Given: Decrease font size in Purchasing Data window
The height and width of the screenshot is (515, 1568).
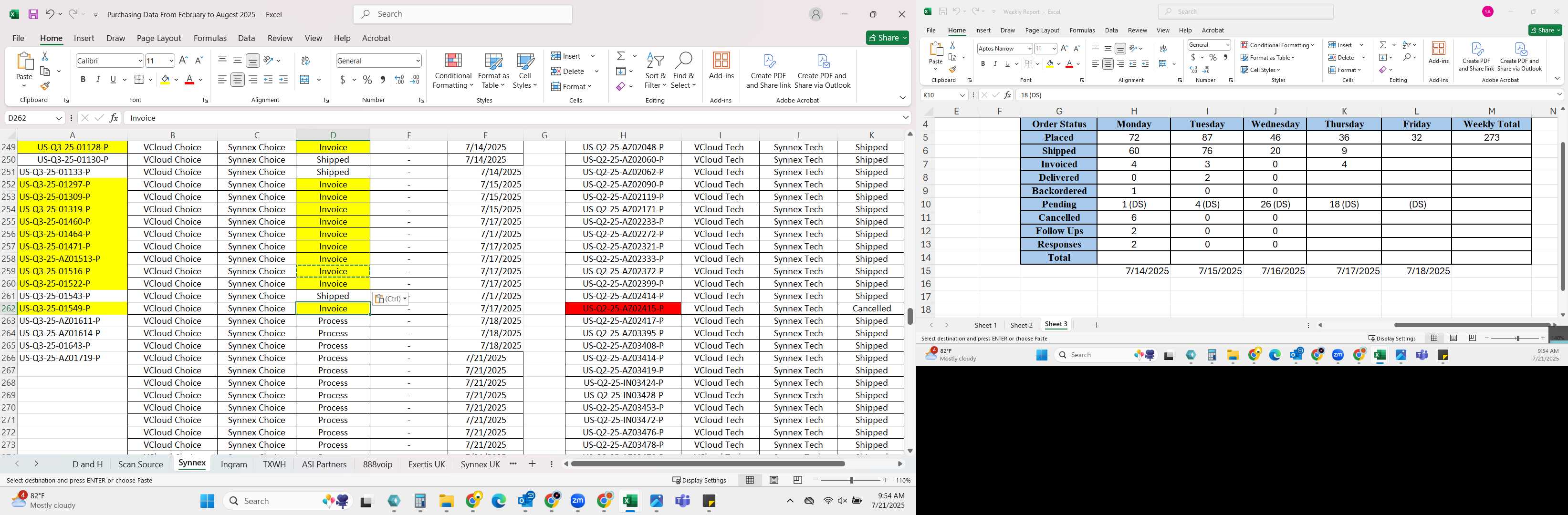Looking at the screenshot, I should [x=199, y=60].
